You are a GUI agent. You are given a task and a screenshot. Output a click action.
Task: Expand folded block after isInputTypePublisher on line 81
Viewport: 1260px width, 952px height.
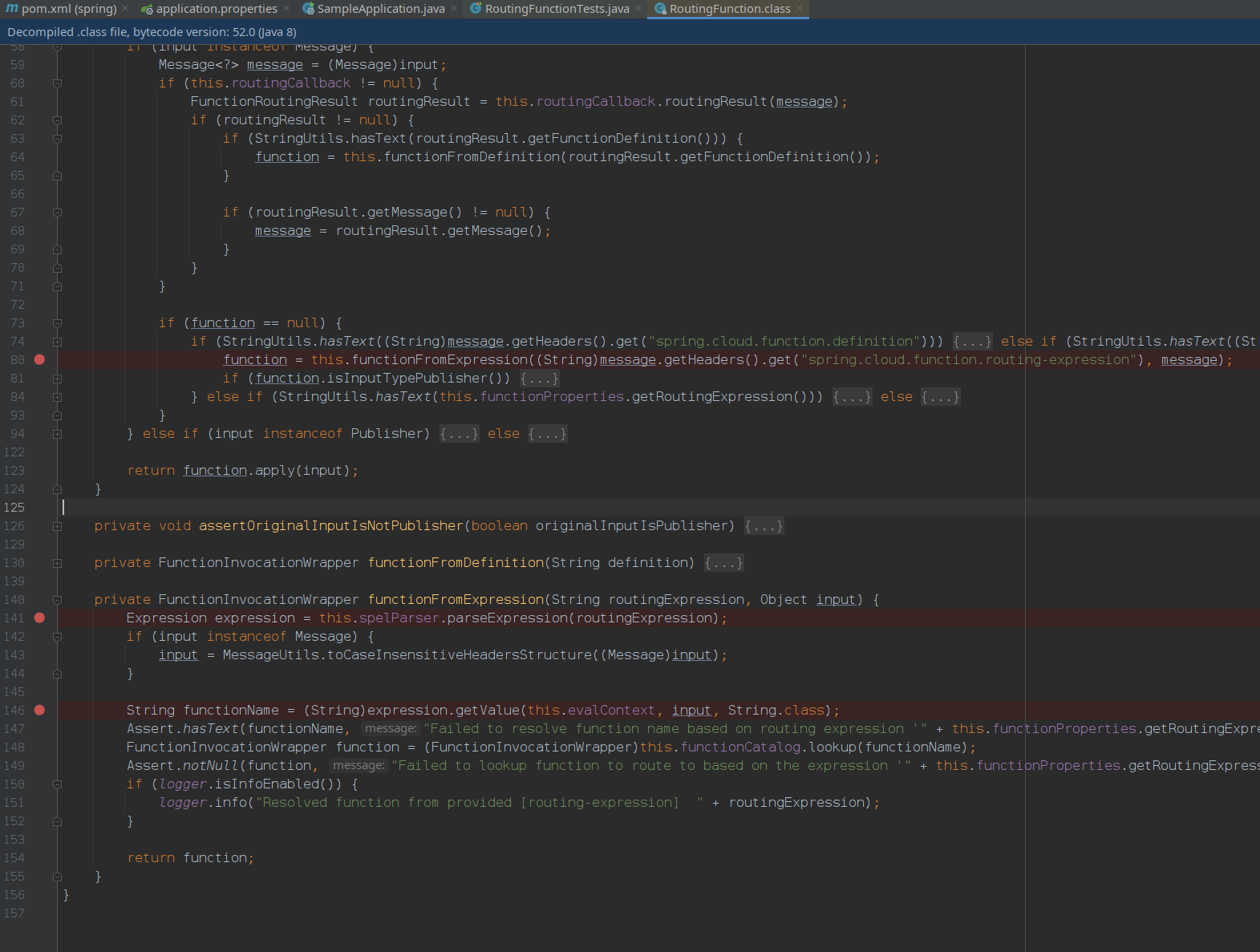click(x=539, y=379)
